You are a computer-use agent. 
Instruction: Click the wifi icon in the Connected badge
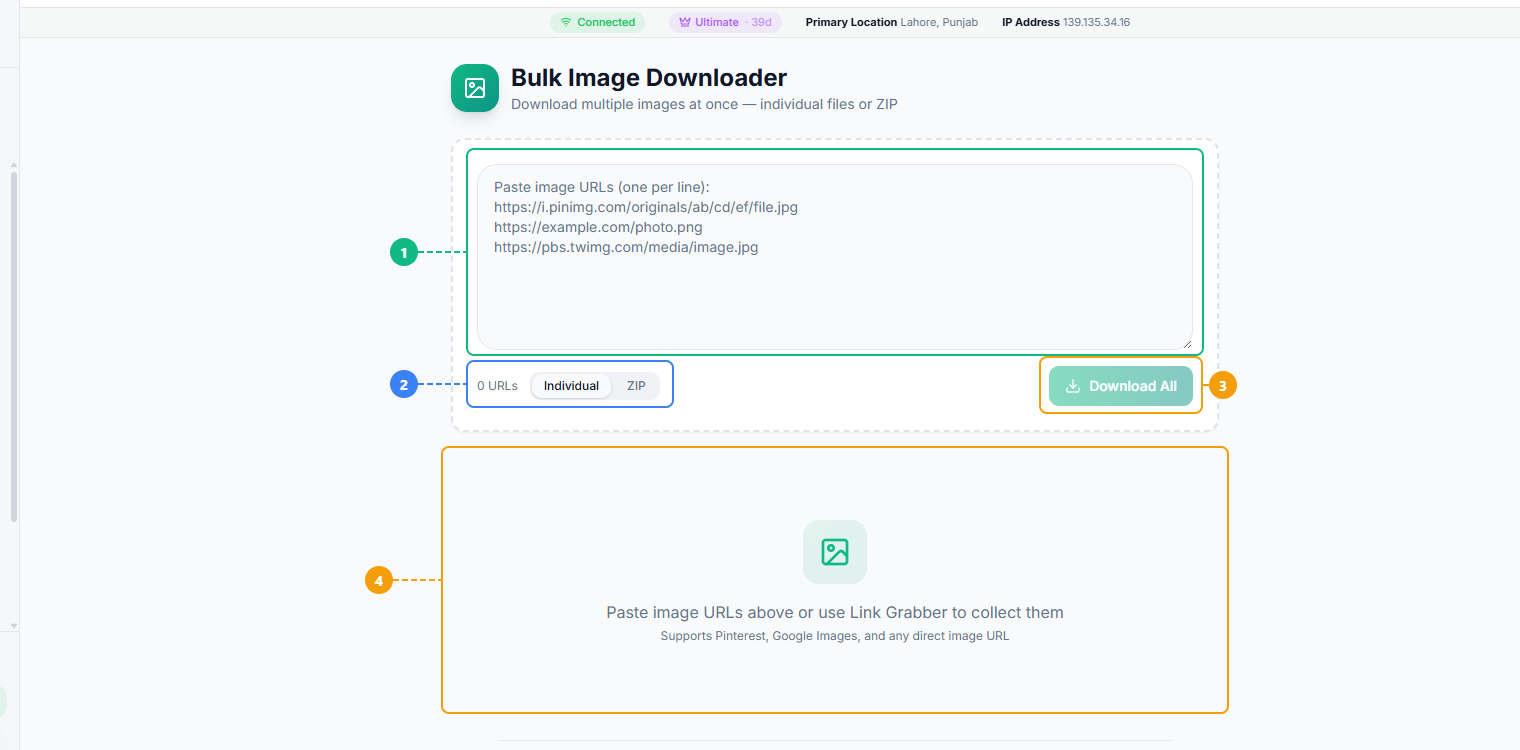566,22
